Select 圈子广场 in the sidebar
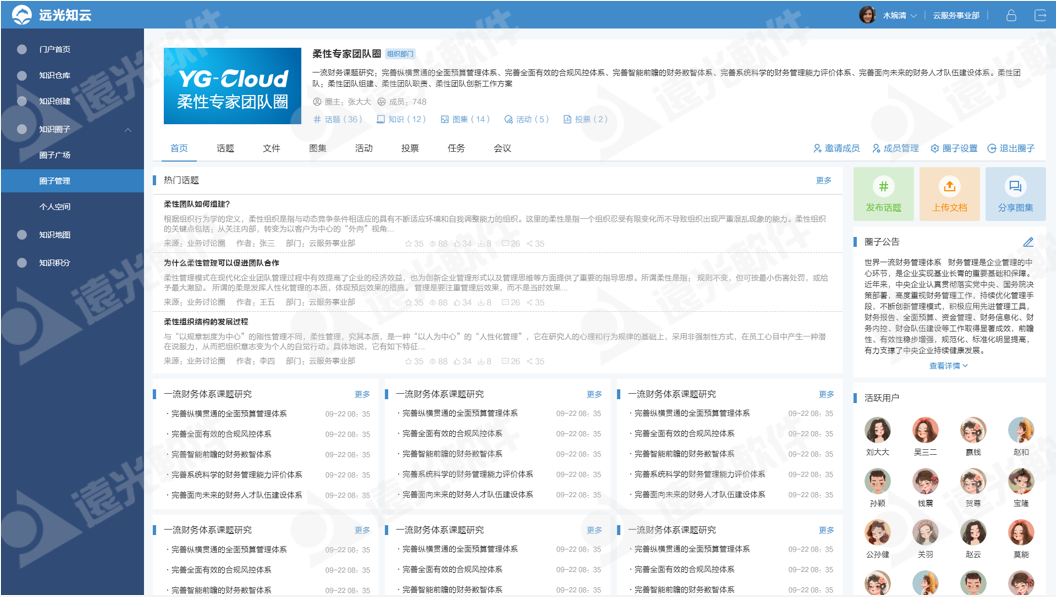The width and height of the screenshot is (1056, 597). coord(55,155)
